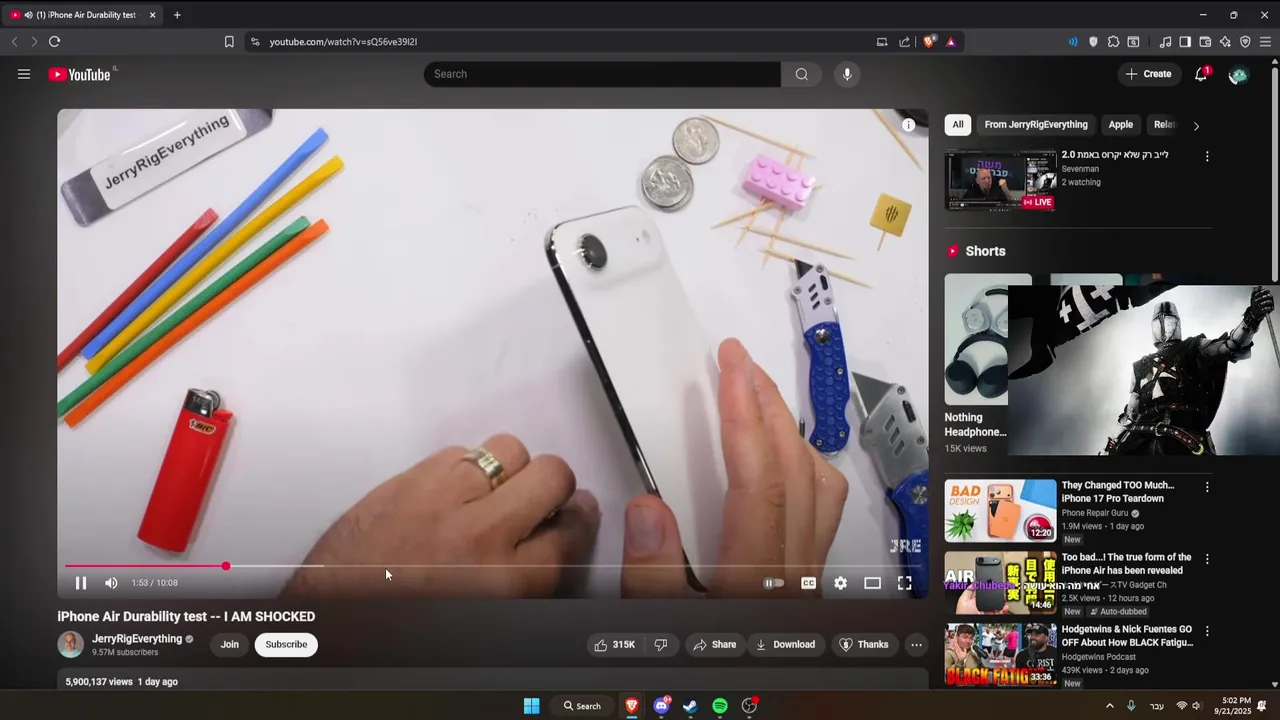1280x720 pixels.
Task: Open the notifications bell
Action: point(1201,74)
